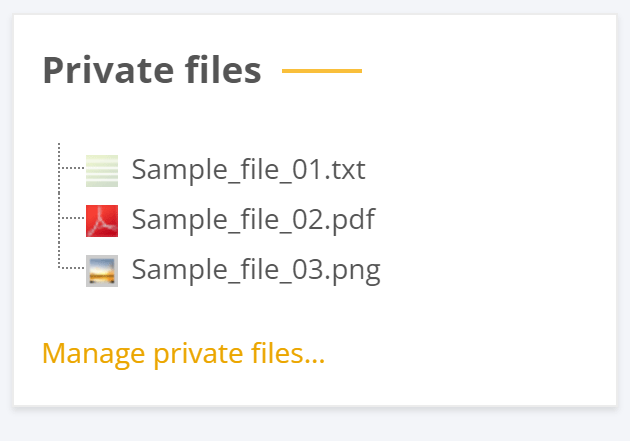This screenshot has width=630, height=441.
Task: Click the Private files block heading
Action: coord(152,71)
